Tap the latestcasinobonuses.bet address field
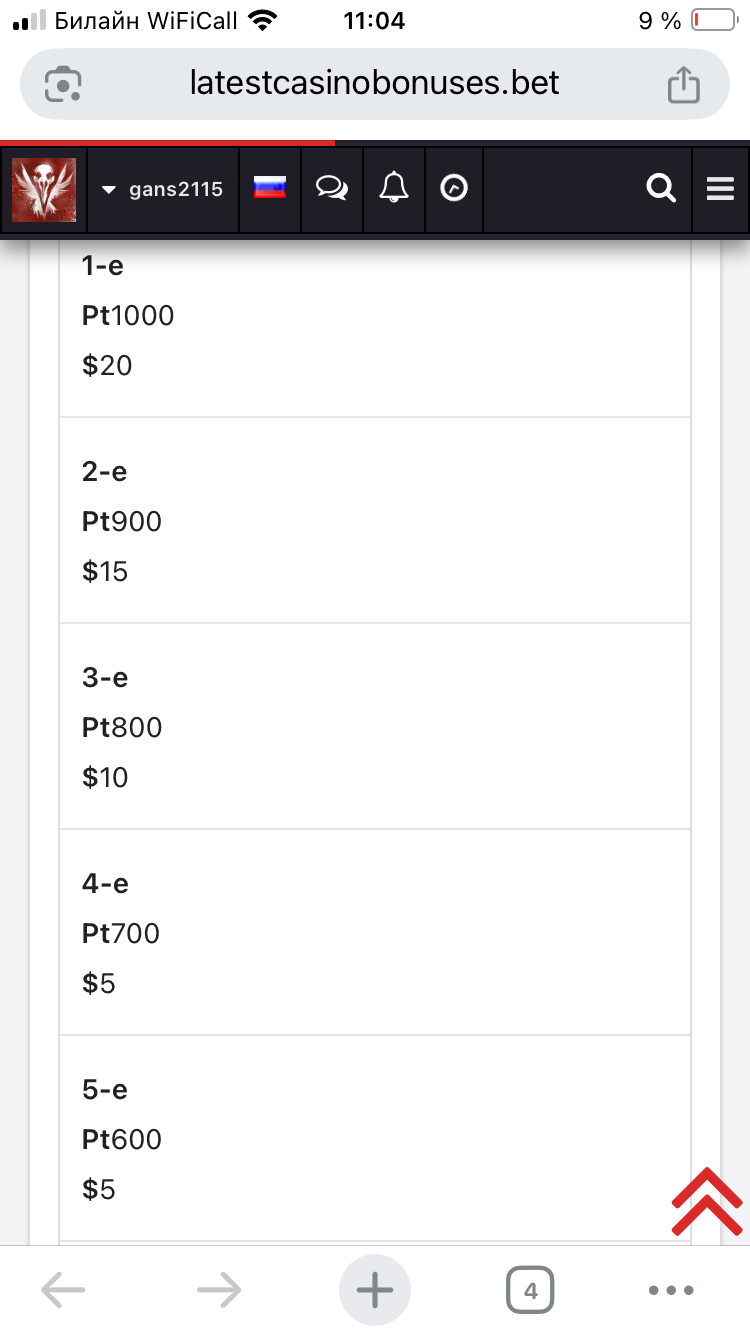The image size is (750, 1334). click(374, 84)
